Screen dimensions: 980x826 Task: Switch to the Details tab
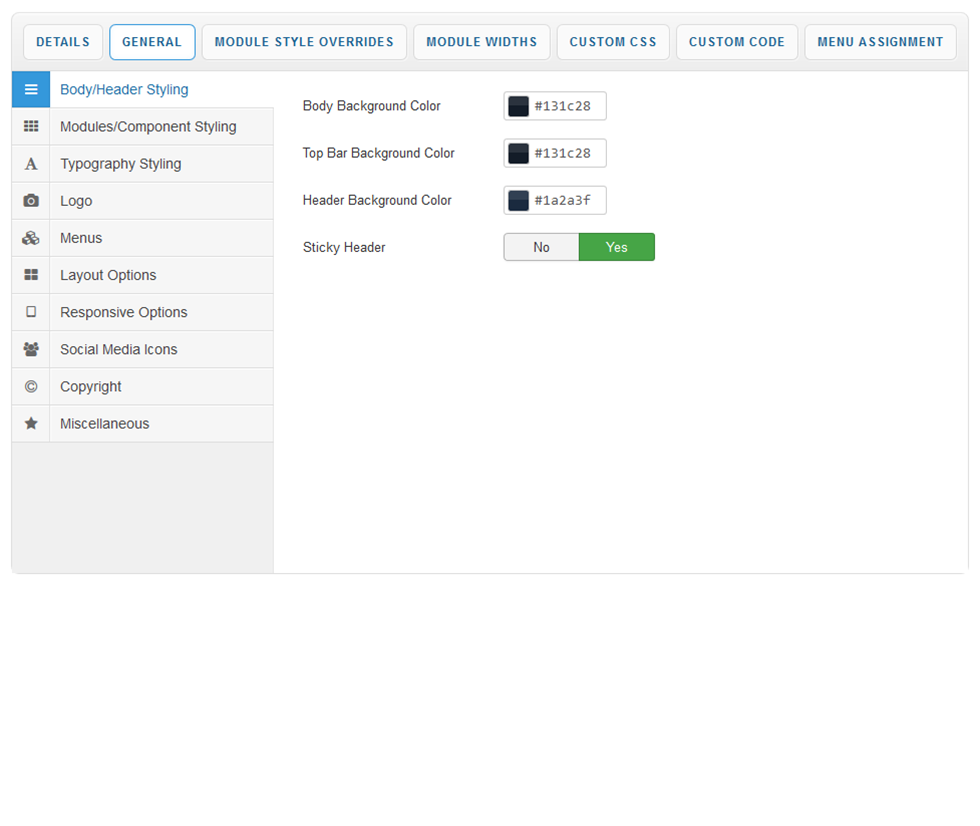pos(63,42)
